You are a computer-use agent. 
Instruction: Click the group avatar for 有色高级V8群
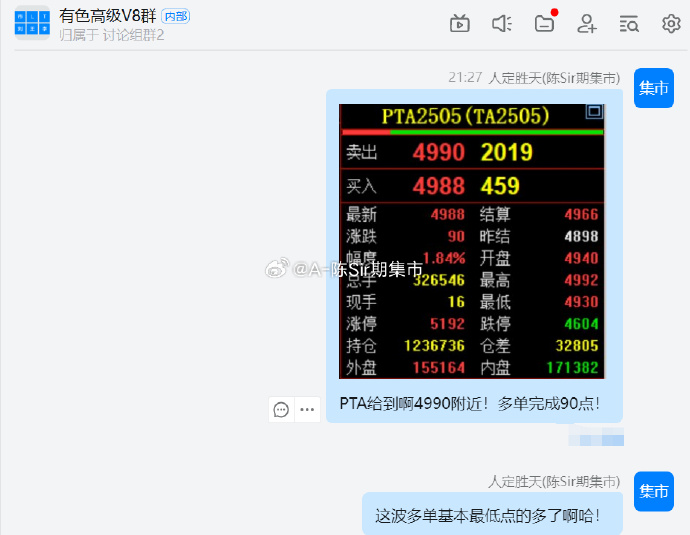(x=32, y=22)
